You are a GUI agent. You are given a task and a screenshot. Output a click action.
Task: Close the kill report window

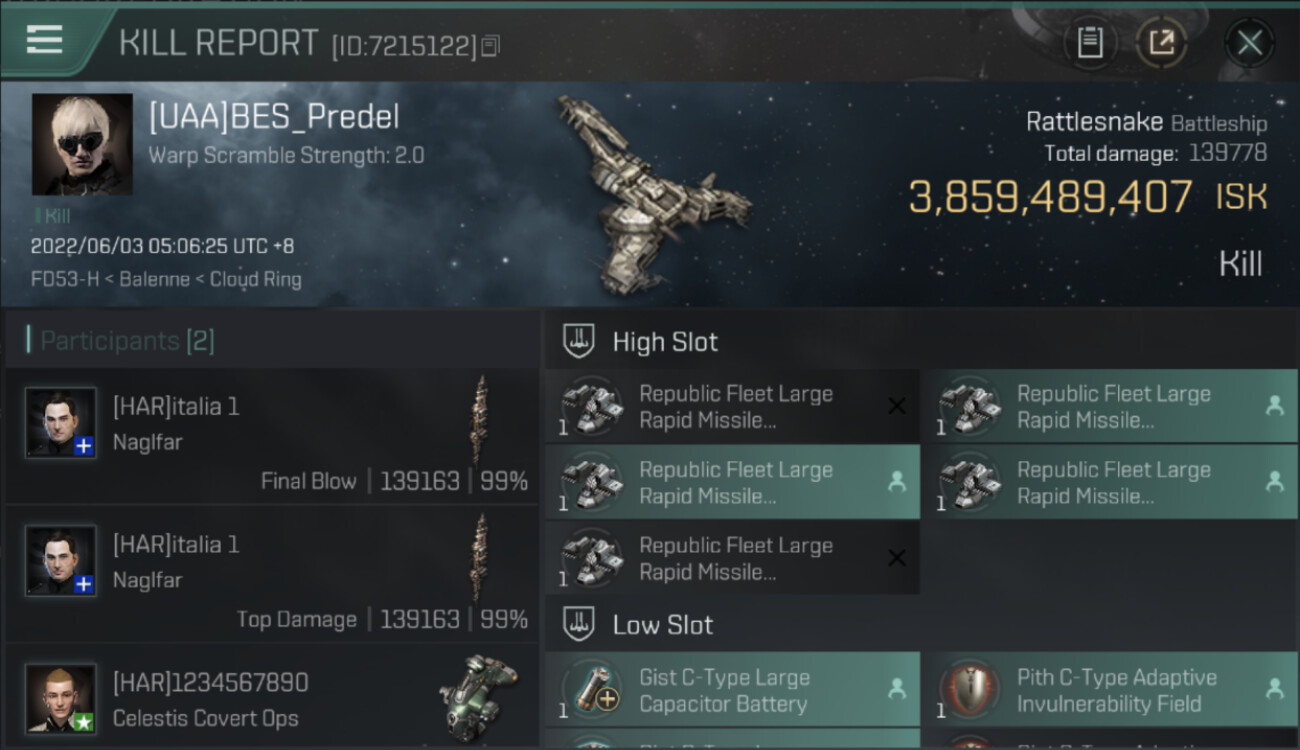pyautogui.click(x=1249, y=43)
